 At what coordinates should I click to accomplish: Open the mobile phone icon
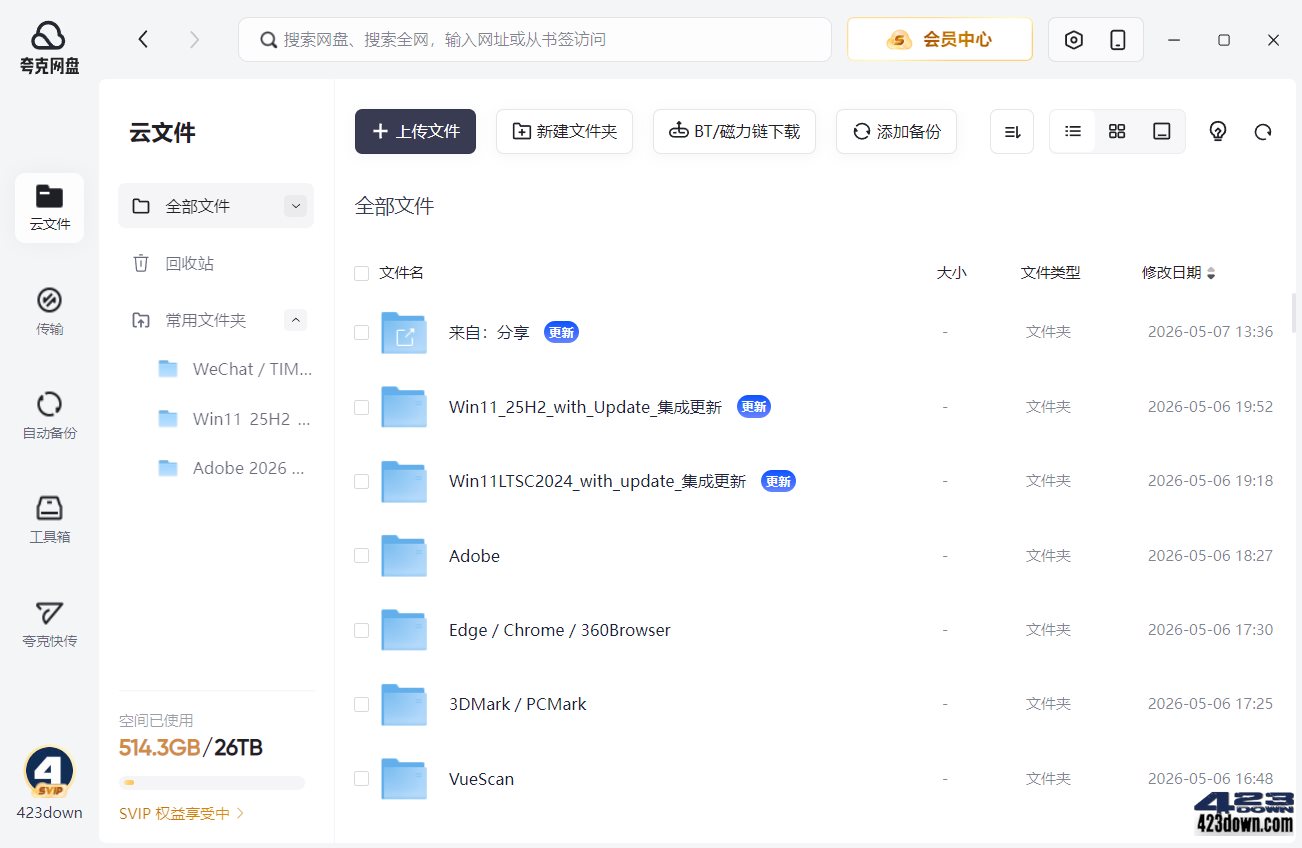pos(1118,40)
